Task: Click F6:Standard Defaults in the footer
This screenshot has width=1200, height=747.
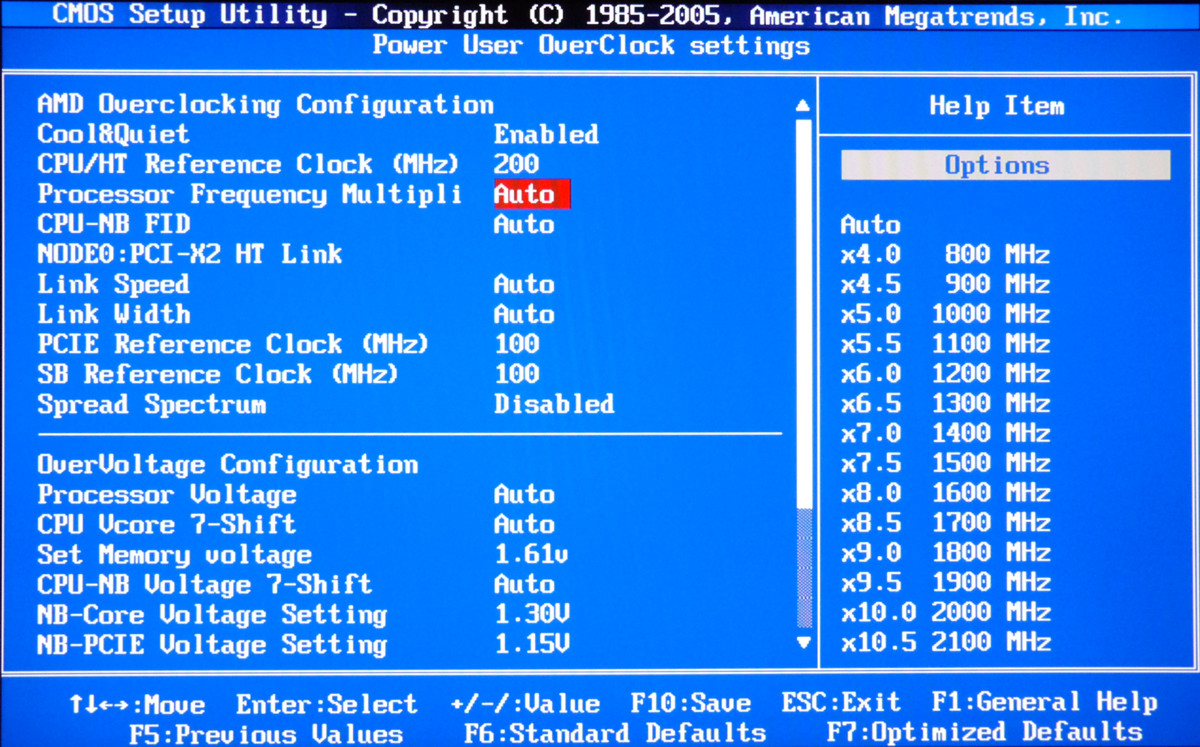Action: pos(615,734)
